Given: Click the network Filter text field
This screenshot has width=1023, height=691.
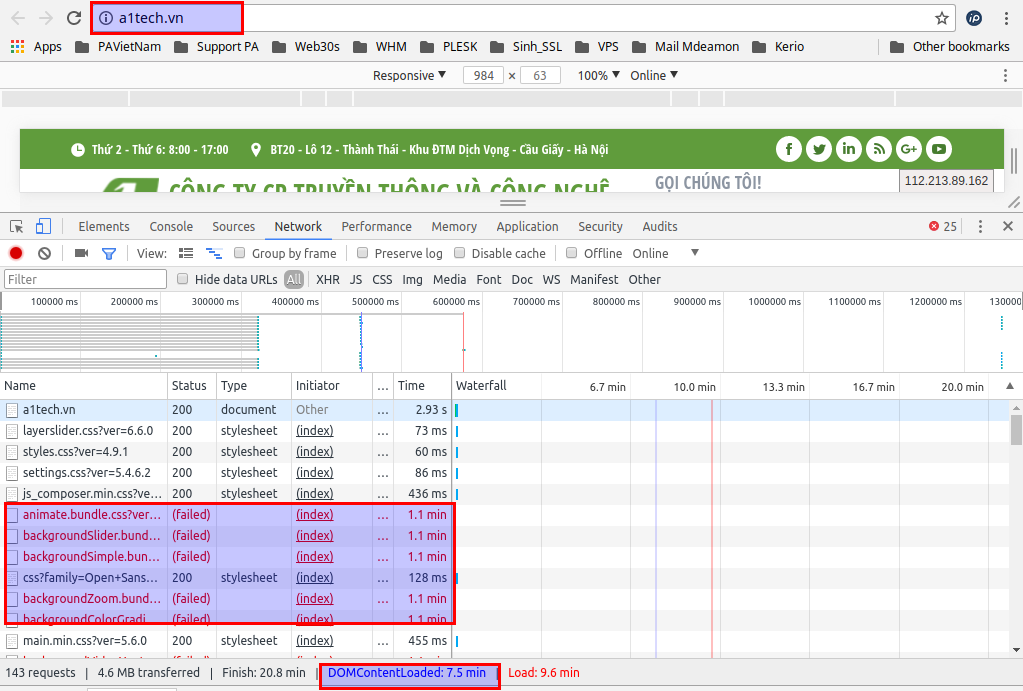Looking at the screenshot, I should (x=85, y=279).
